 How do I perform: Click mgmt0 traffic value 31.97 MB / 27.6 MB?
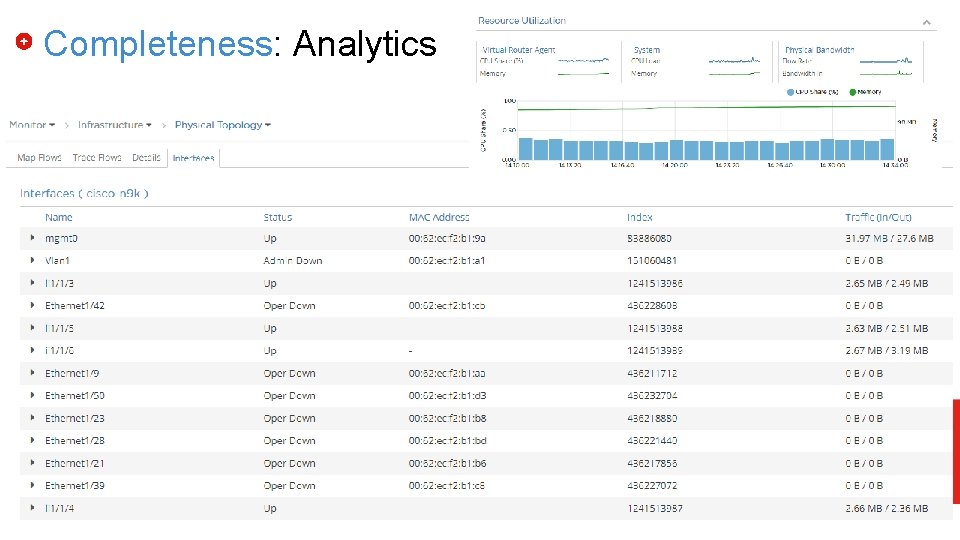coord(890,238)
